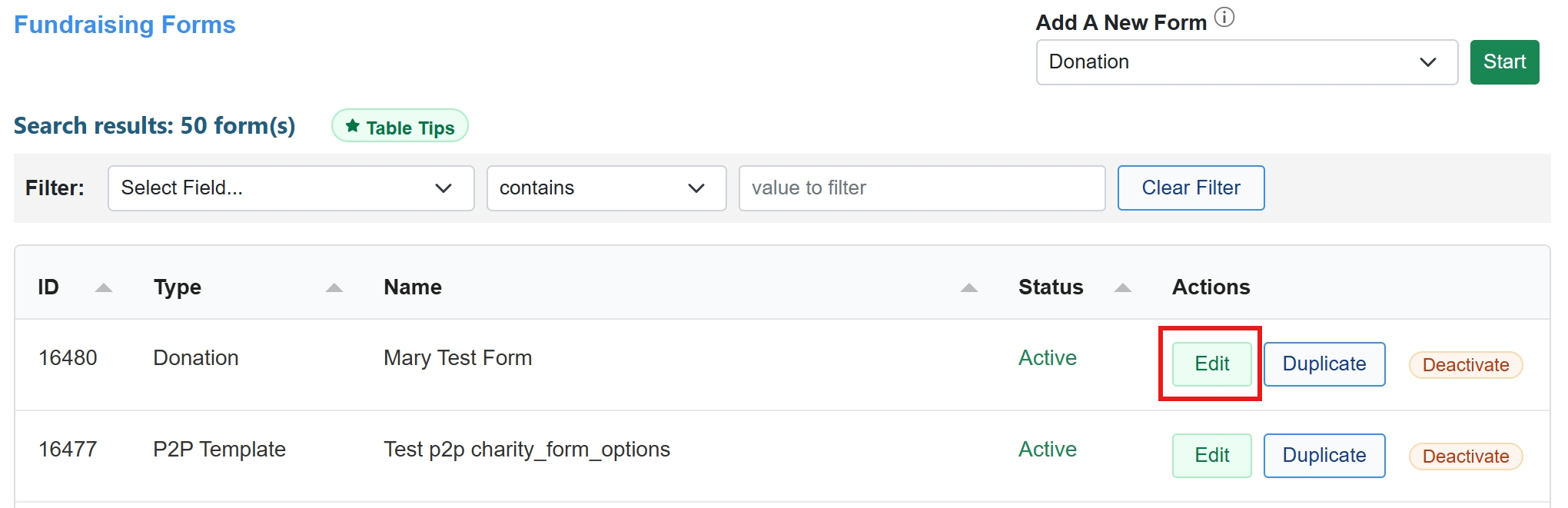The image size is (1568, 508).
Task: Open the Donation form type dropdown
Action: click(x=1246, y=62)
